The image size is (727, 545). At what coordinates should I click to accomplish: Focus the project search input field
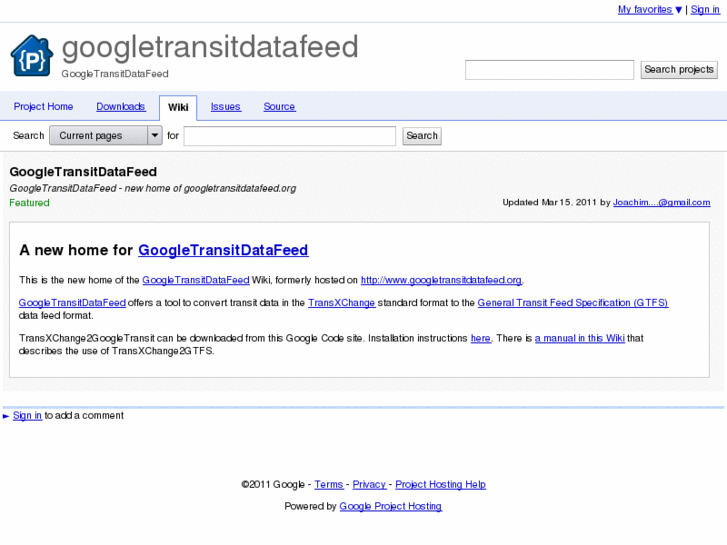(x=549, y=70)
